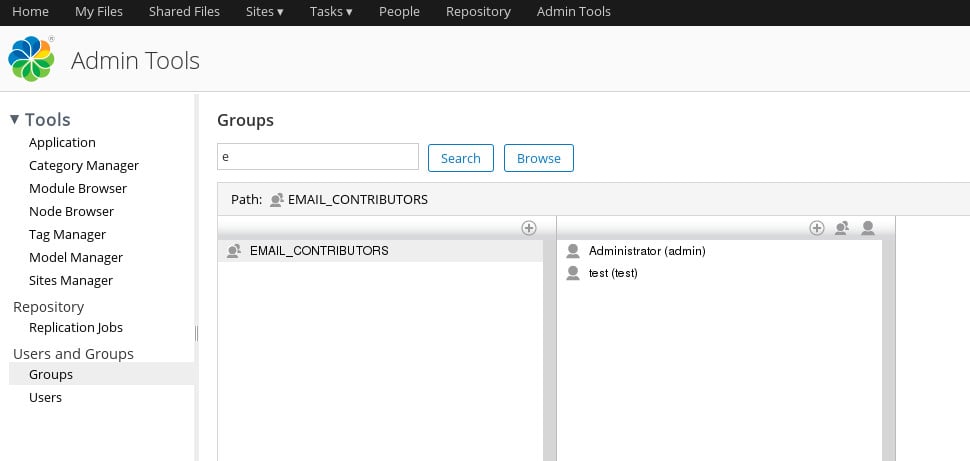Go to Home in the top bar
Viewport: 970px width, 461px height.
point(30,12)
